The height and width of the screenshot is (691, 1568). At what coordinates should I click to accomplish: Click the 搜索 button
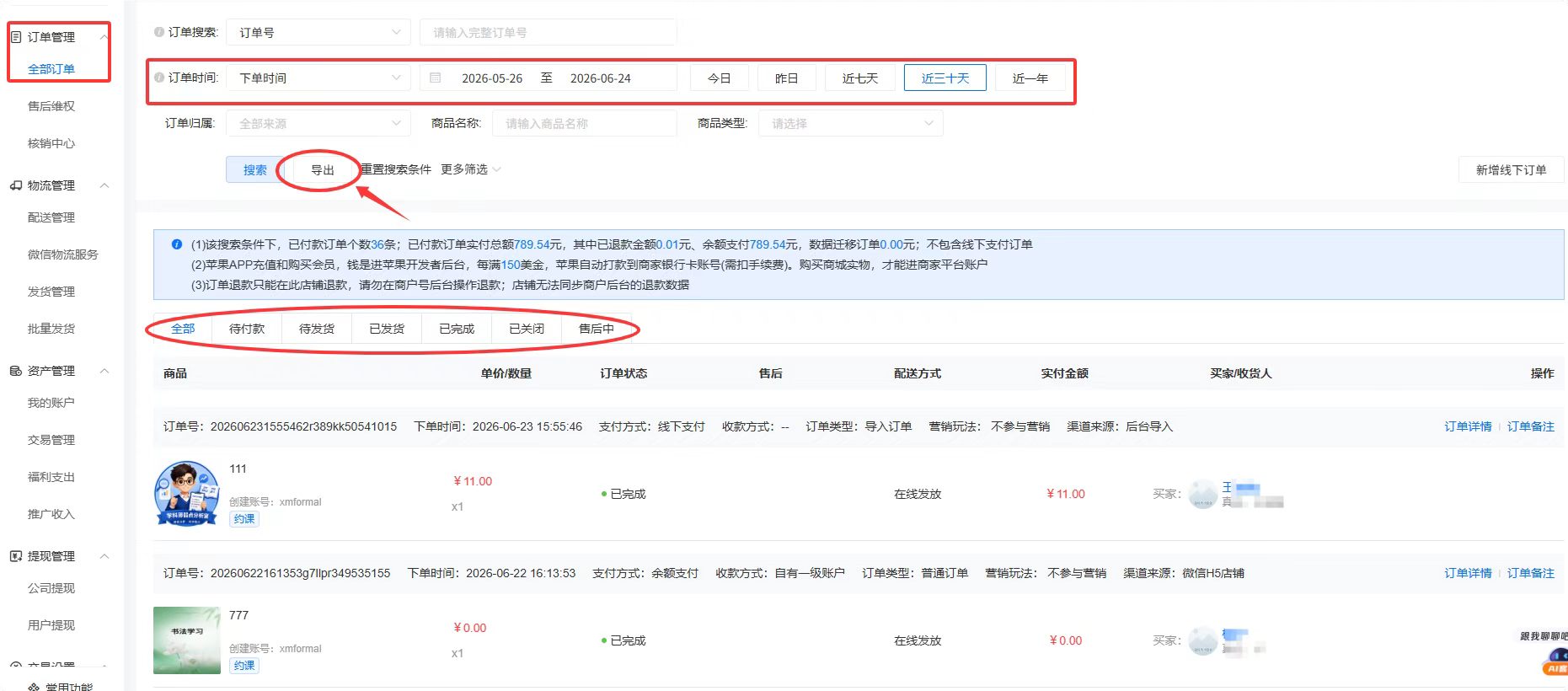click(x=255, y=169)
